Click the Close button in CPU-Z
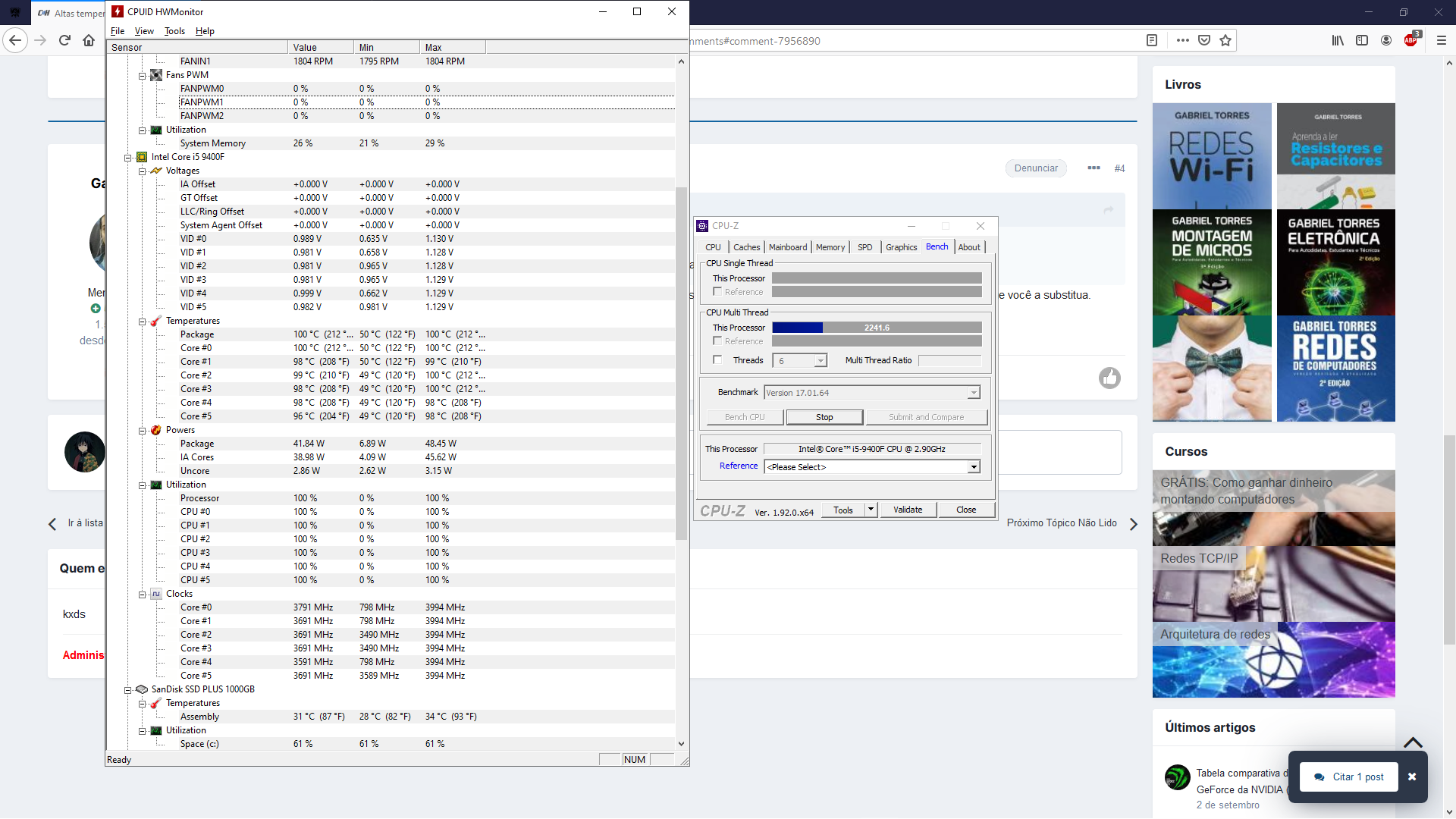 966,510
